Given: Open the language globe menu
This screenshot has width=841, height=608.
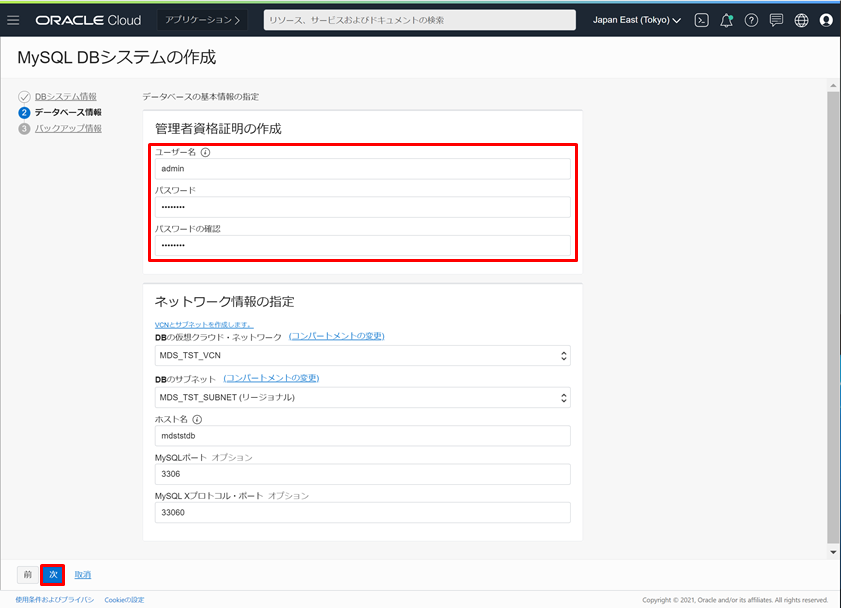Looking at the screenshot, I should click(x=801, y=20).
